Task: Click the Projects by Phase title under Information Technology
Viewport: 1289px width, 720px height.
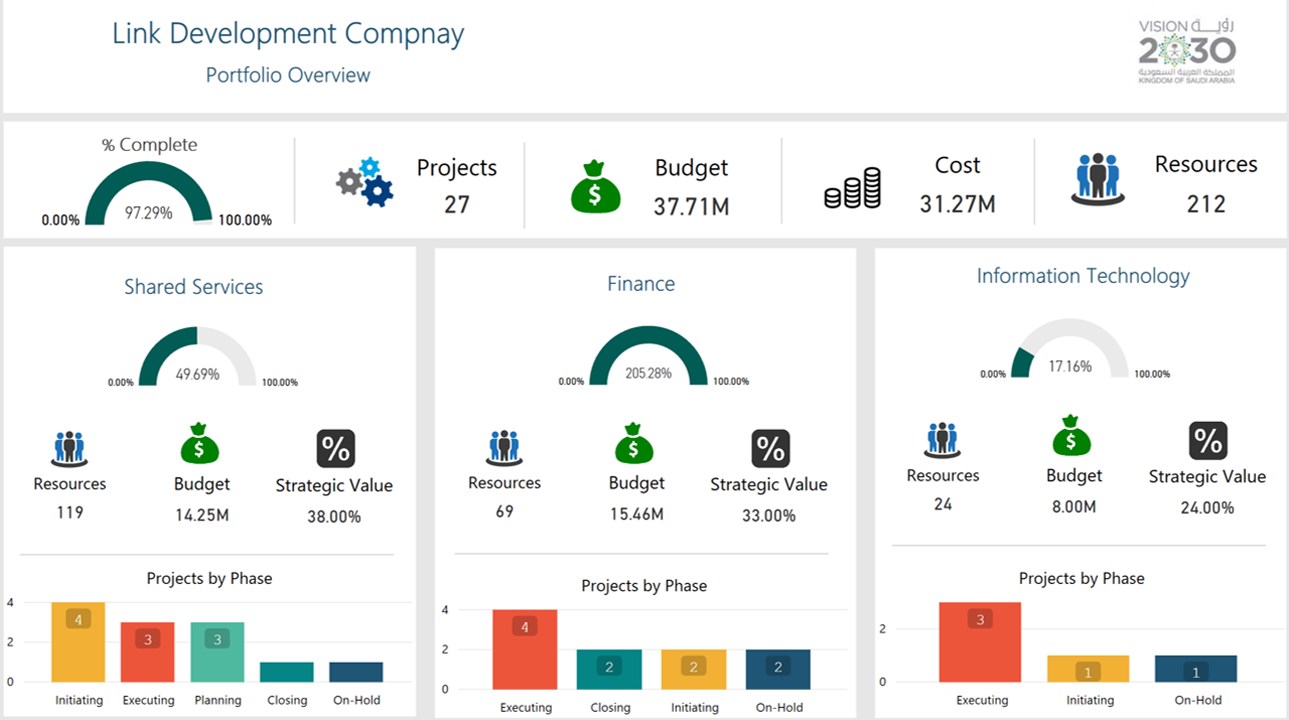Action: (1082, 579)
